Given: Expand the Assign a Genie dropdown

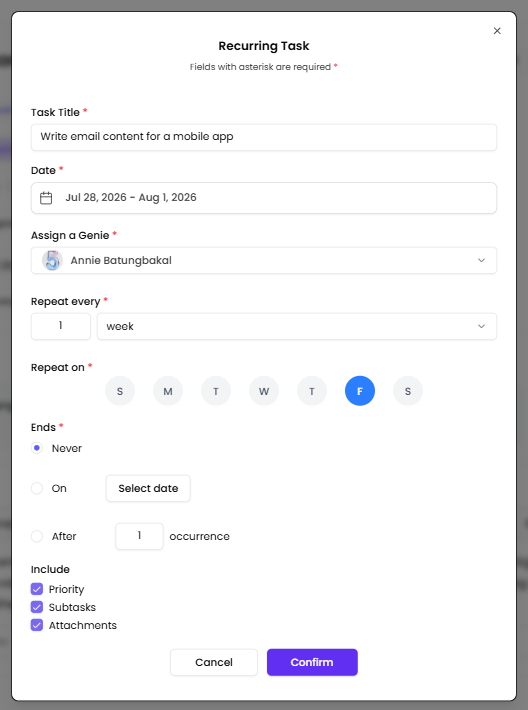Looking at the screenshot, I should (264, 260).
